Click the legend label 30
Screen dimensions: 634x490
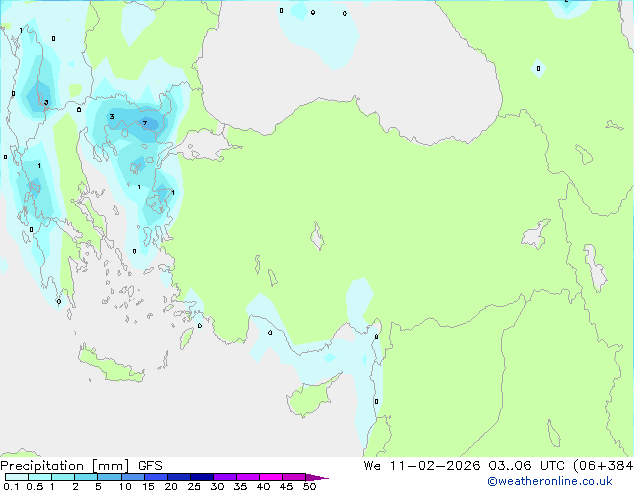click(217, 486)
